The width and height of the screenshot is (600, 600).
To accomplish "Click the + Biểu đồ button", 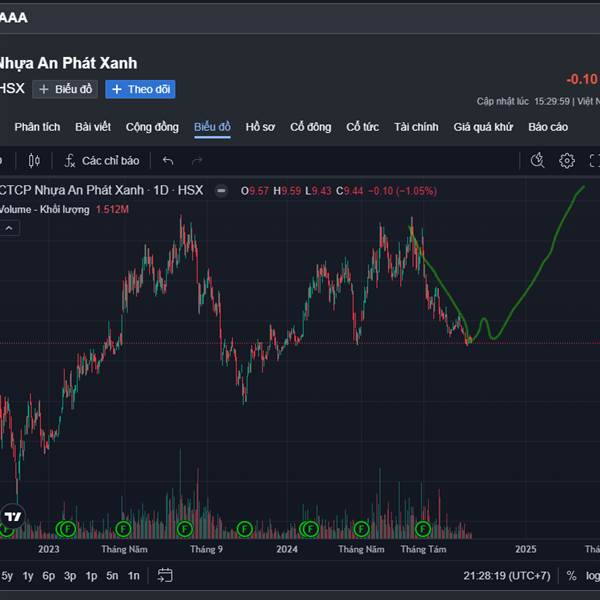I will pyautogui.click(x=65, y=89).
